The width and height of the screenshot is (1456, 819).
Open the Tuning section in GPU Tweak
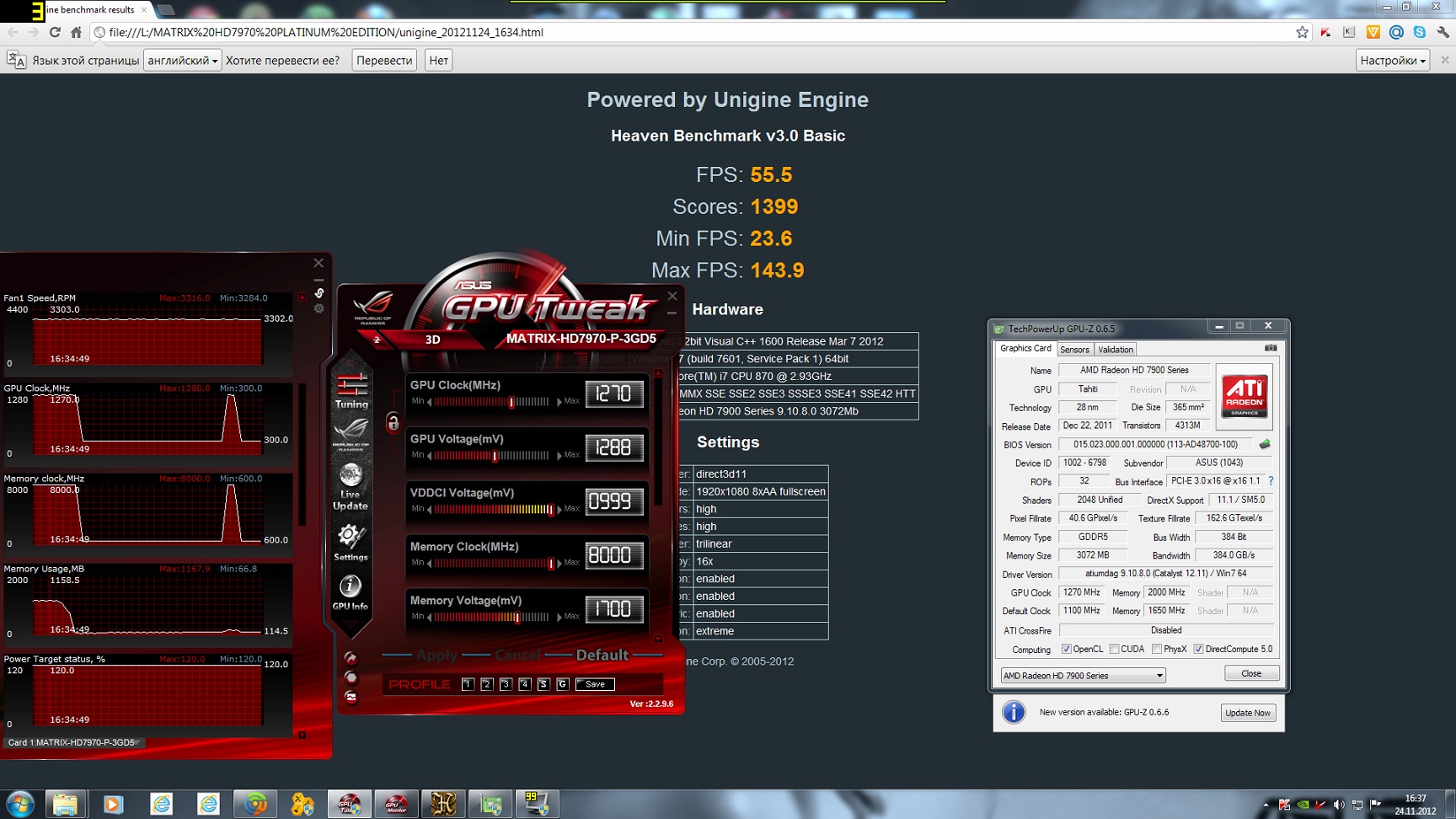351,391
